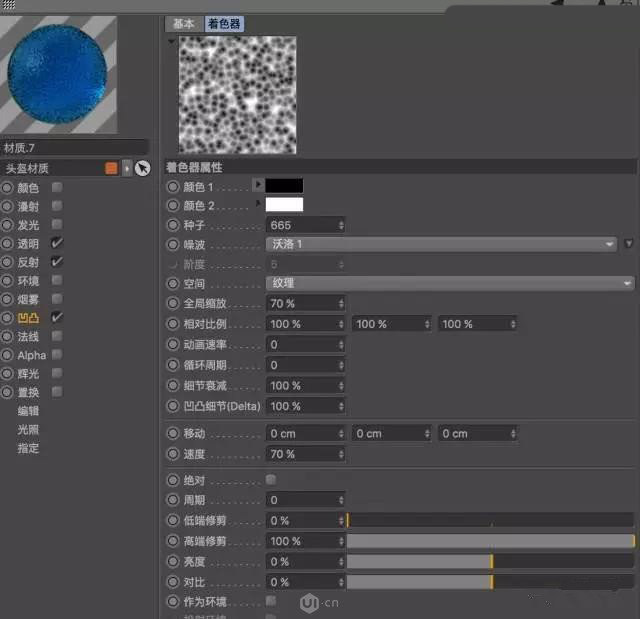Click the 种子 value stepper arrows
This screenshot has height=619, width=640.
click(x=341, y=225)
